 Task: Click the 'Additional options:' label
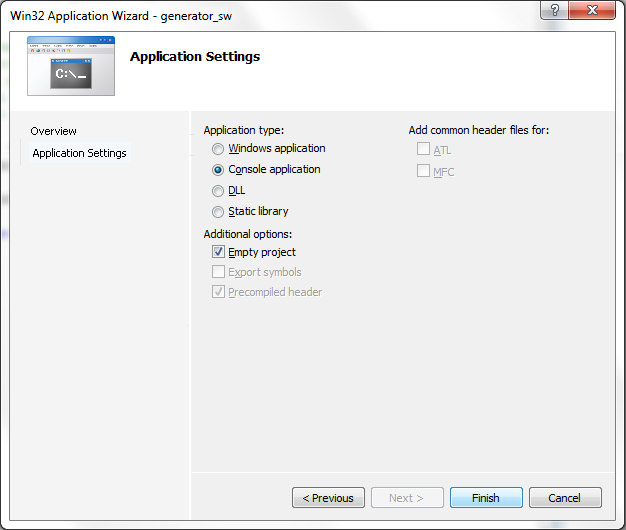(248, 234)
